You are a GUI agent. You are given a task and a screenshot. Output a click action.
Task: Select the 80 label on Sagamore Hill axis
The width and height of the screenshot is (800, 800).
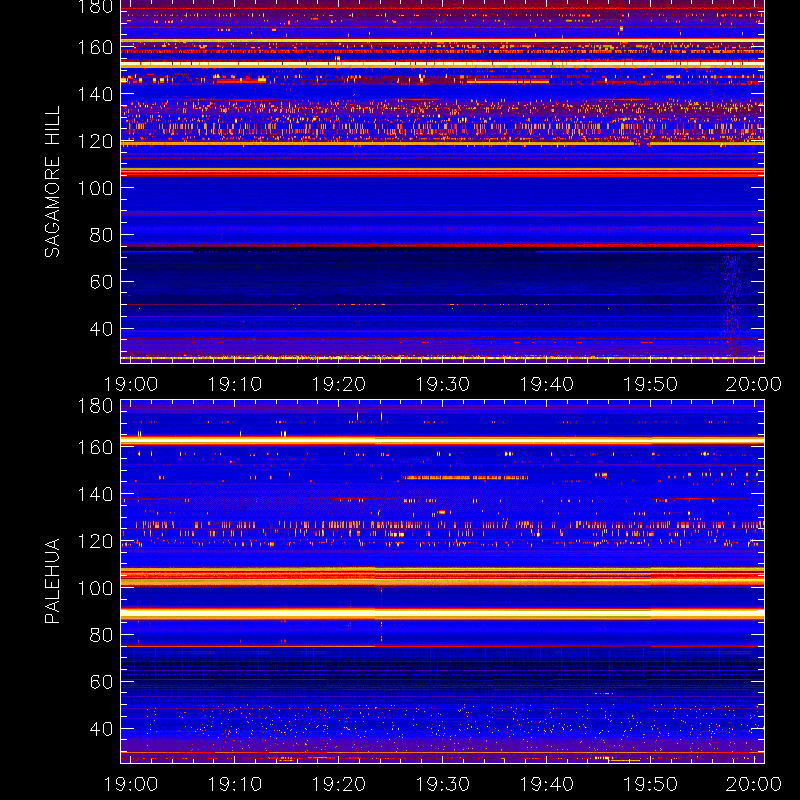point(101,235)
